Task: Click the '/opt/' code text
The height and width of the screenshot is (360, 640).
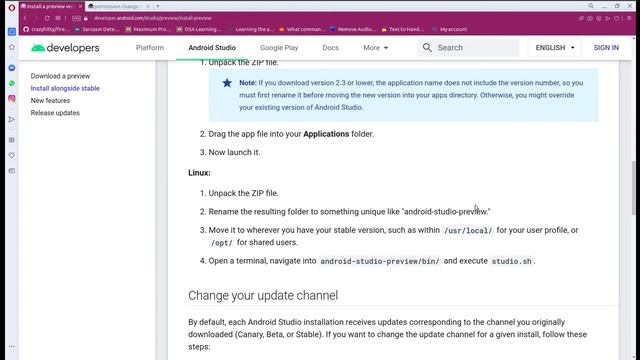Action: click(x=222, y=243)
